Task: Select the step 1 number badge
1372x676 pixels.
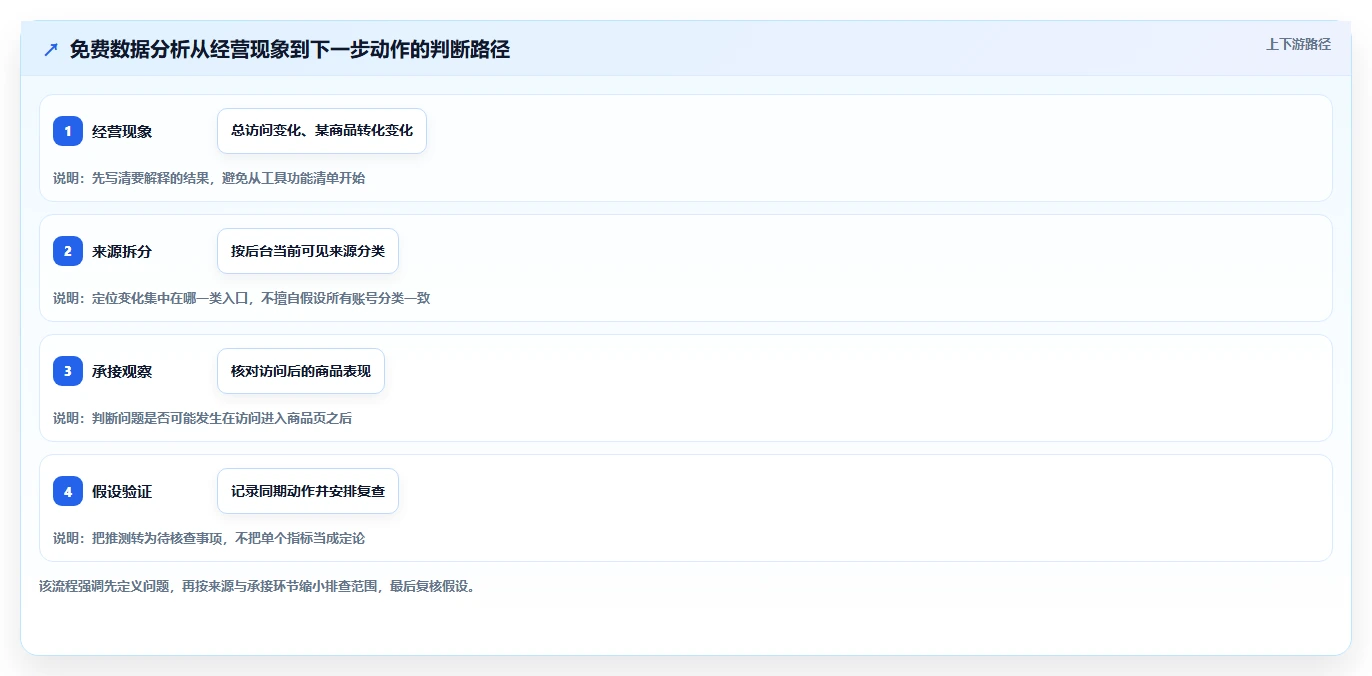Action: pyautogui.click(x=68, y=131)
